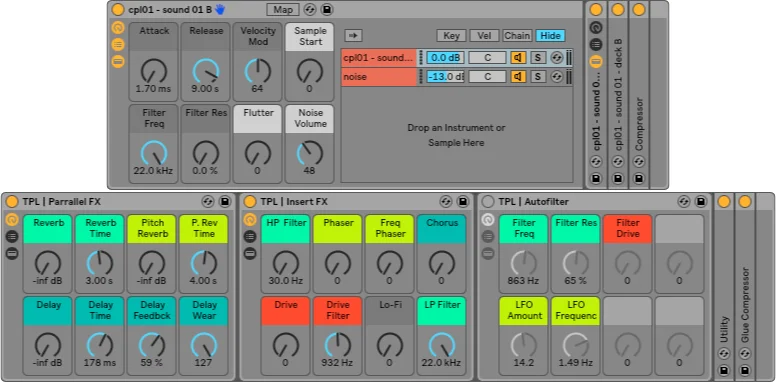Save preset of TPL | Parrallel FX
The image size is (776, 382).
point(225,201)
